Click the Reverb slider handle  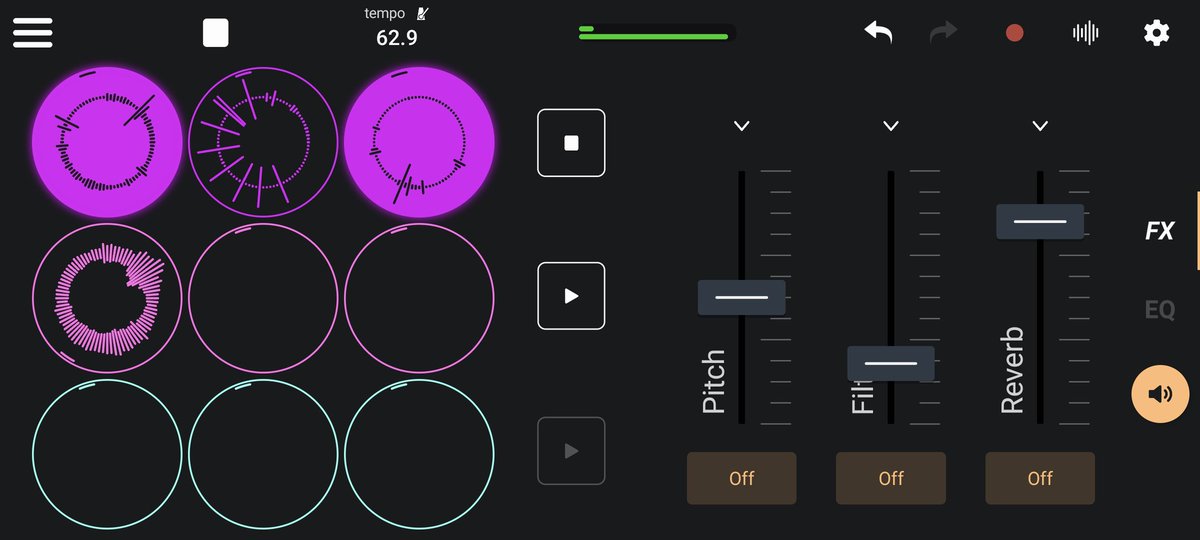point(1040,221)
